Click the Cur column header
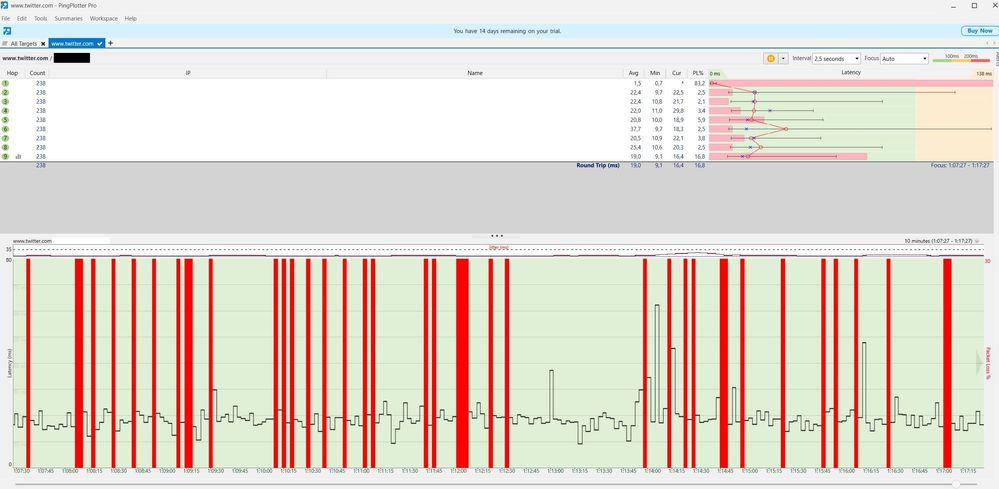The width and height of the screenshot is (999, 489). (x=676, y=73)
